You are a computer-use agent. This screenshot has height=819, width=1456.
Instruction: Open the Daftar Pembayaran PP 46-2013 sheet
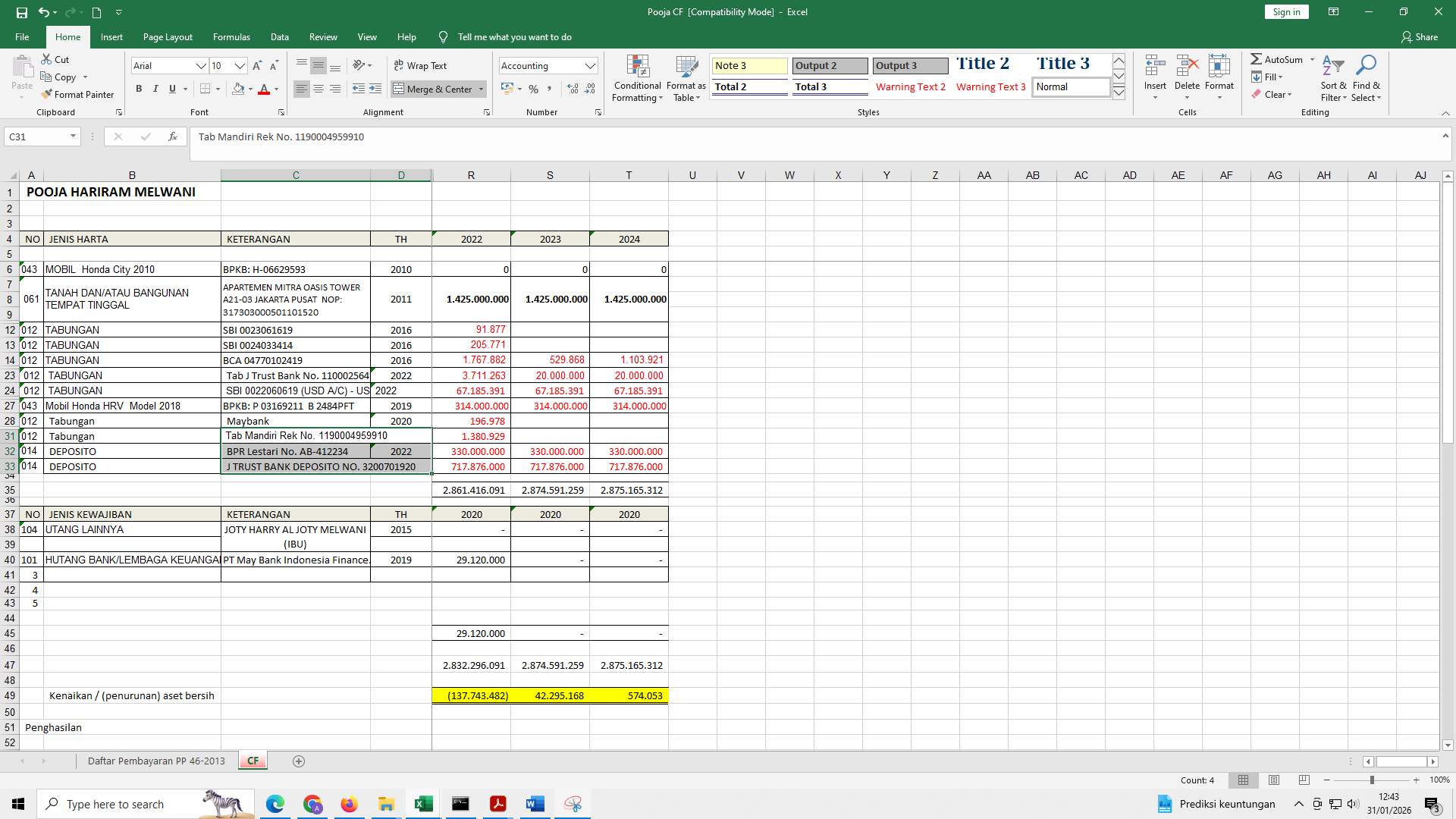(156, 761)
